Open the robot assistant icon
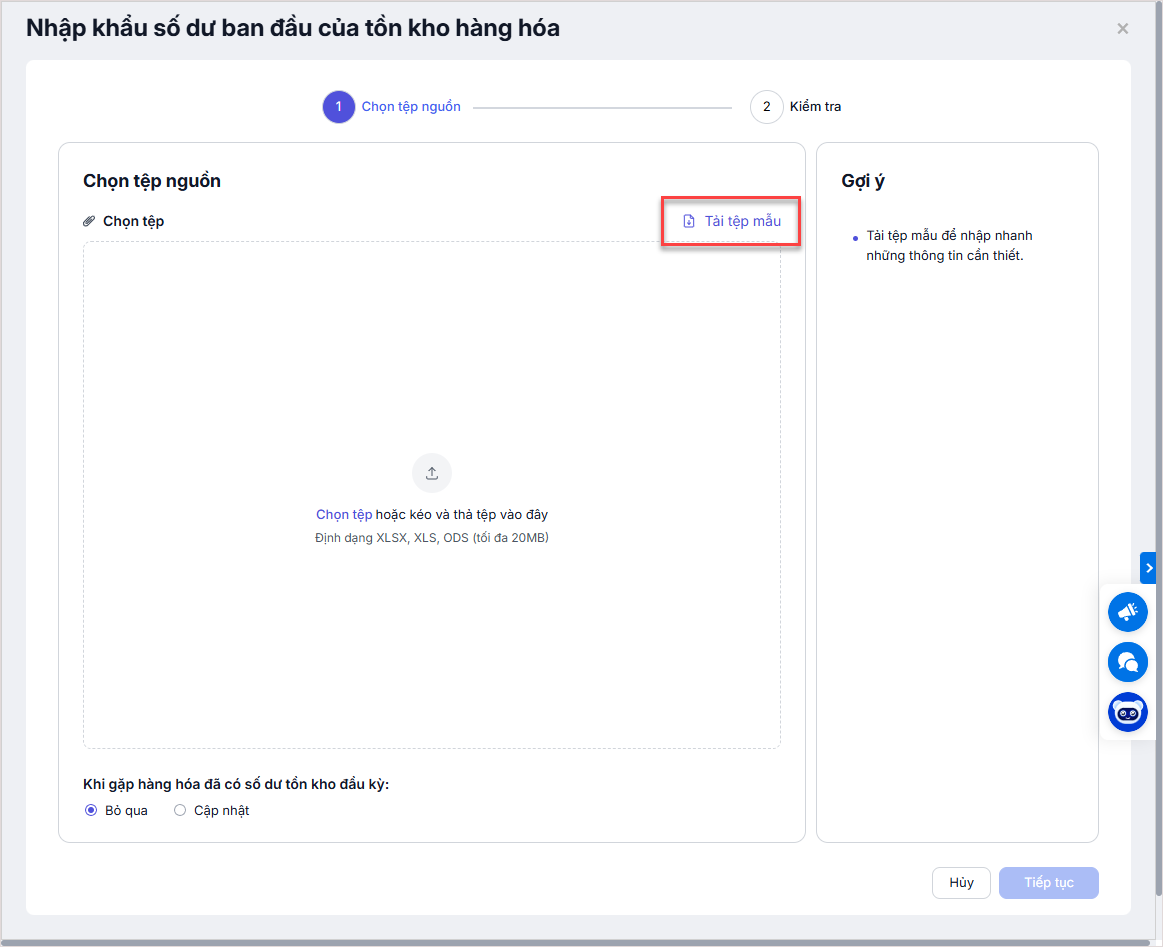The width and height of the screenshot is (1163, 947). (1127, 712)
